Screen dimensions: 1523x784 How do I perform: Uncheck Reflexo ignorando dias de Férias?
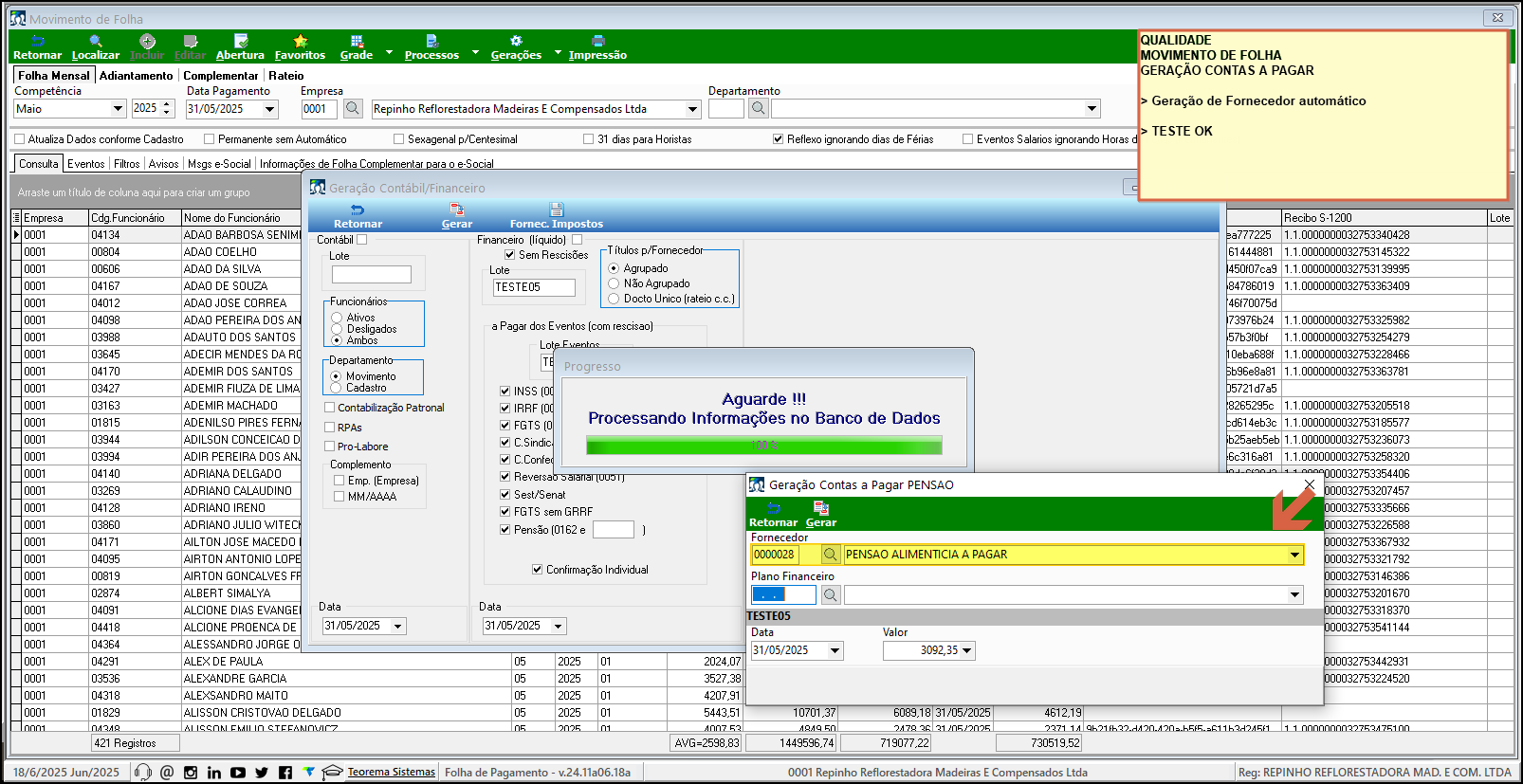coord(779,139)
